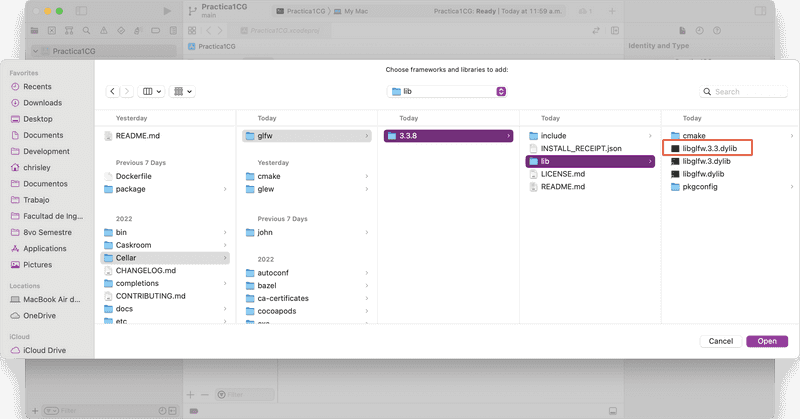The image size is (800, 419).
Task: Expand the glfw folder chevron
Action: [x=366, y=136]
